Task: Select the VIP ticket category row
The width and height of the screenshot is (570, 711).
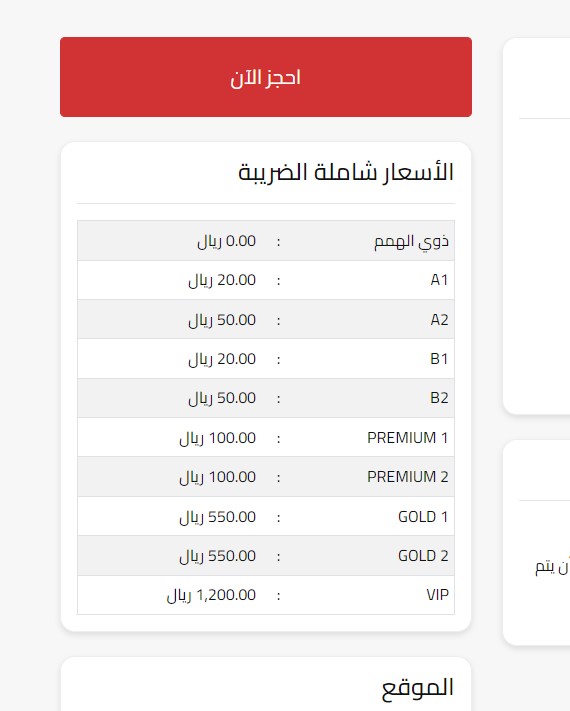Action: coord(266,595)
